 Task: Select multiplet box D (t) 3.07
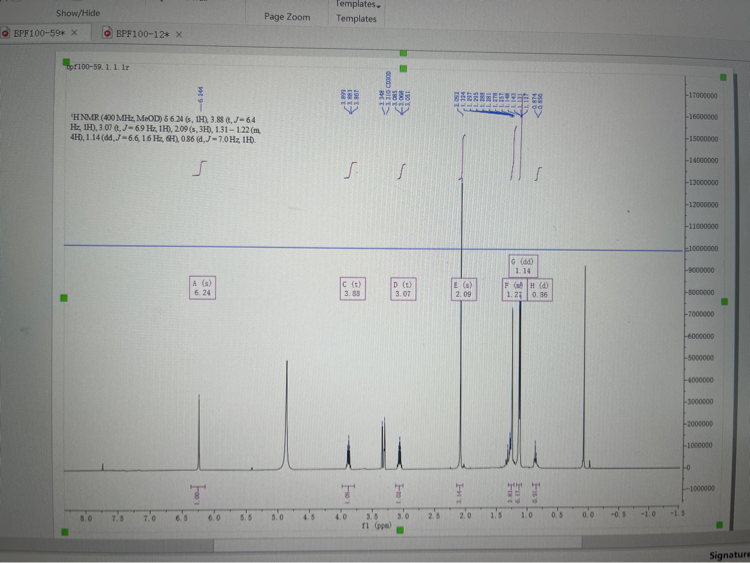(403, 288)
